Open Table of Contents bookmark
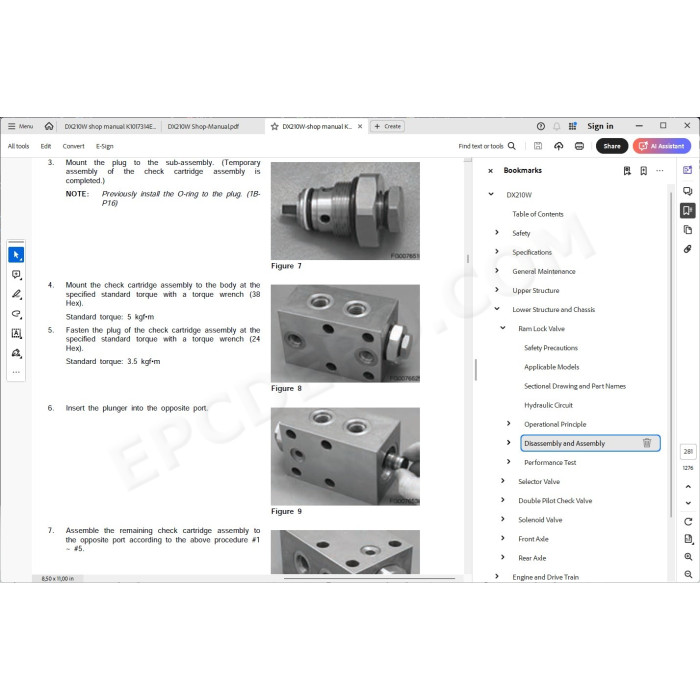Viewport: 700px width, 700px height. coord(538,214)
